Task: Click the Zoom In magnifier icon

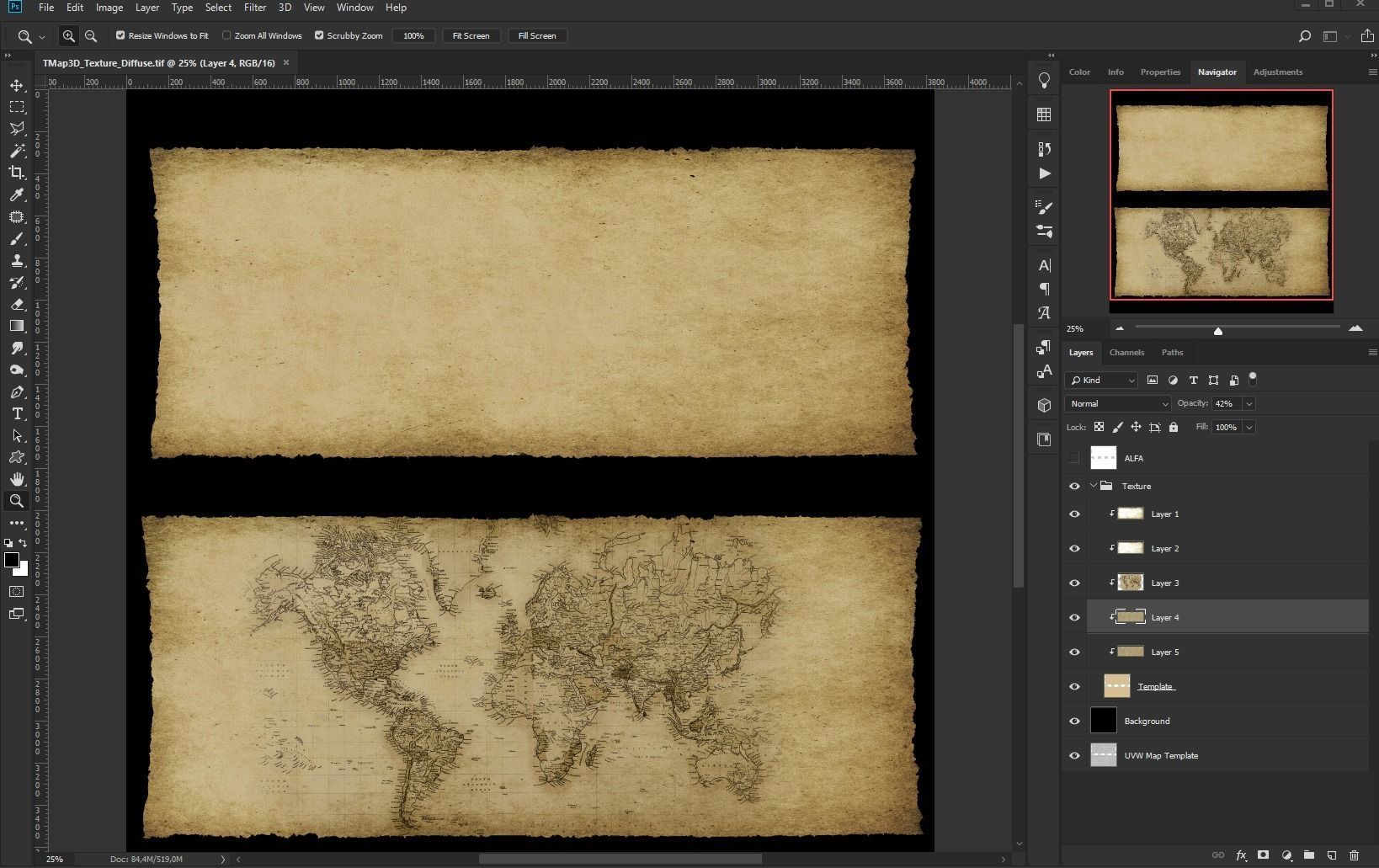Action: (69, 36)
